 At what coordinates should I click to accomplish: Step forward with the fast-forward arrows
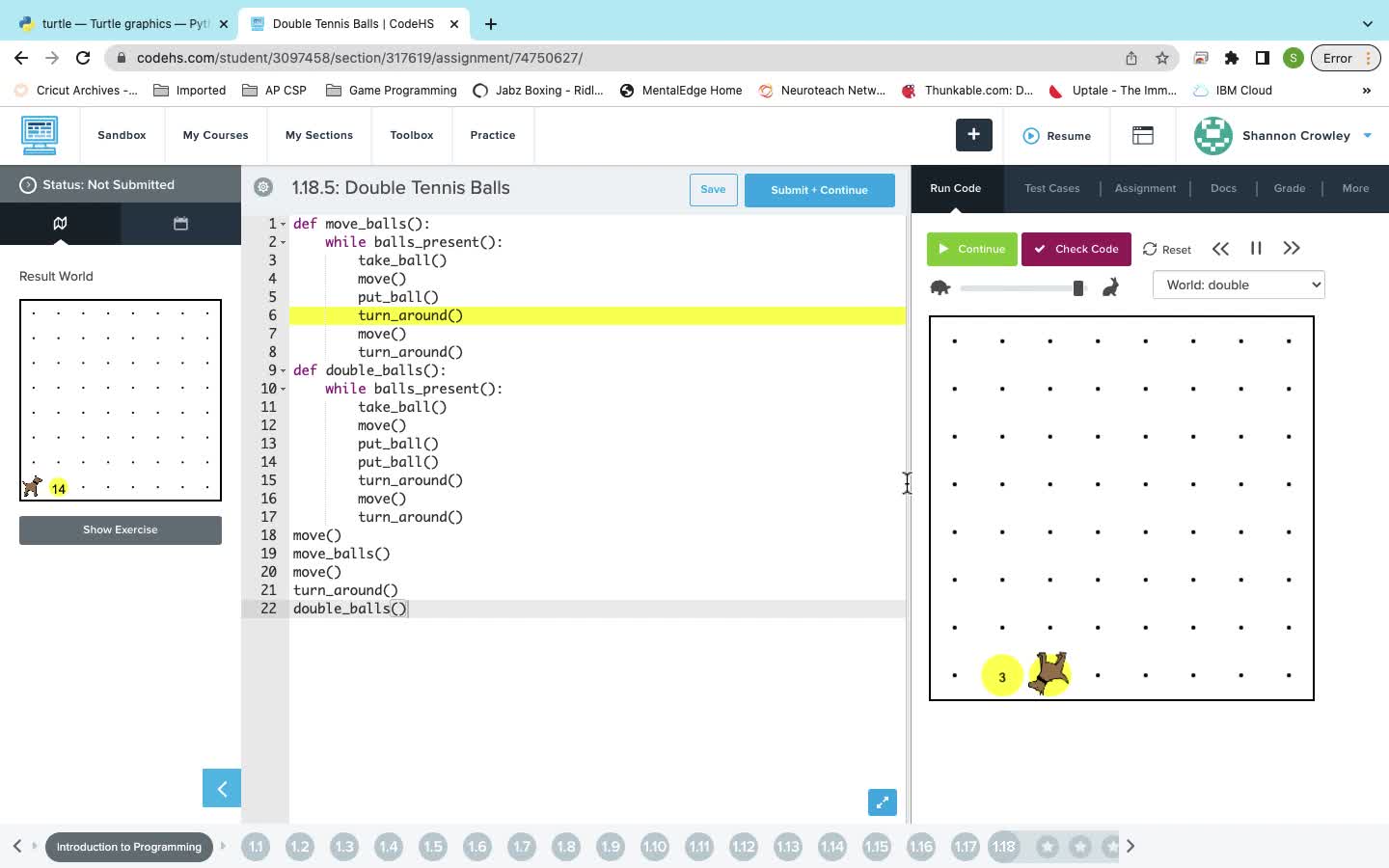tap(1292, 249)
